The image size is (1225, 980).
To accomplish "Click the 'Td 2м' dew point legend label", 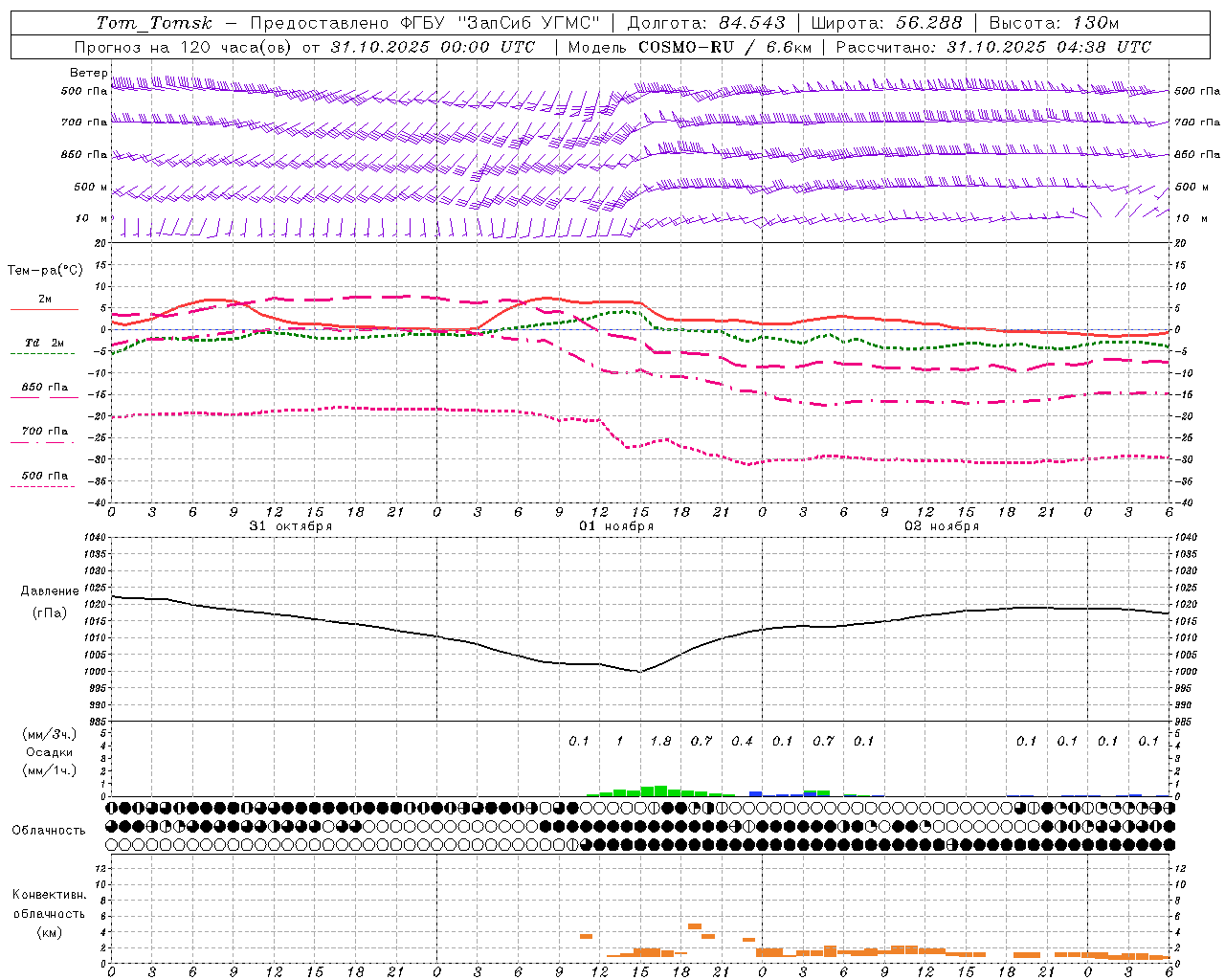I will coord(45,343).
